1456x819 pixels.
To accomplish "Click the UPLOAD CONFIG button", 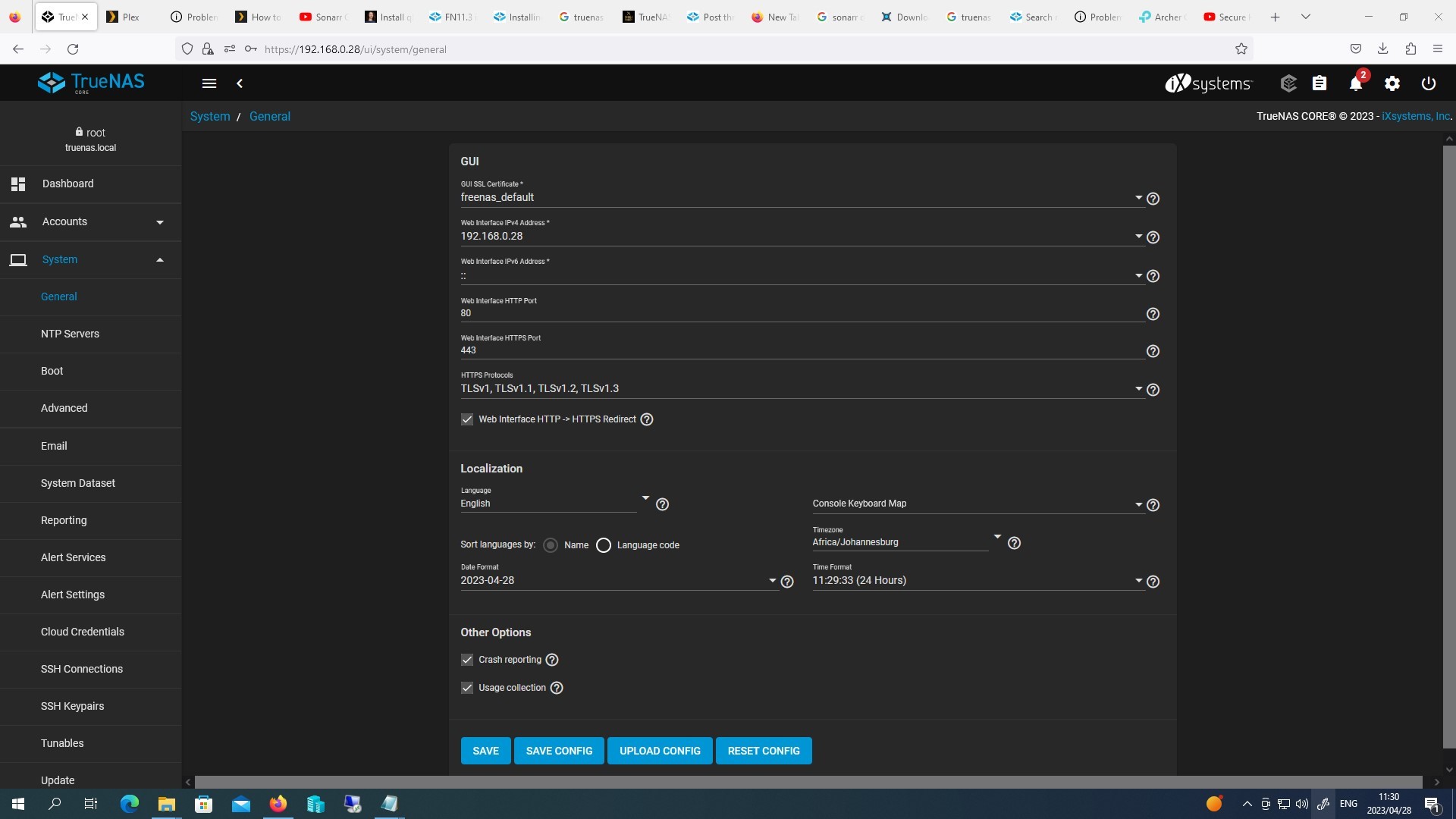I will coord(660,751).
